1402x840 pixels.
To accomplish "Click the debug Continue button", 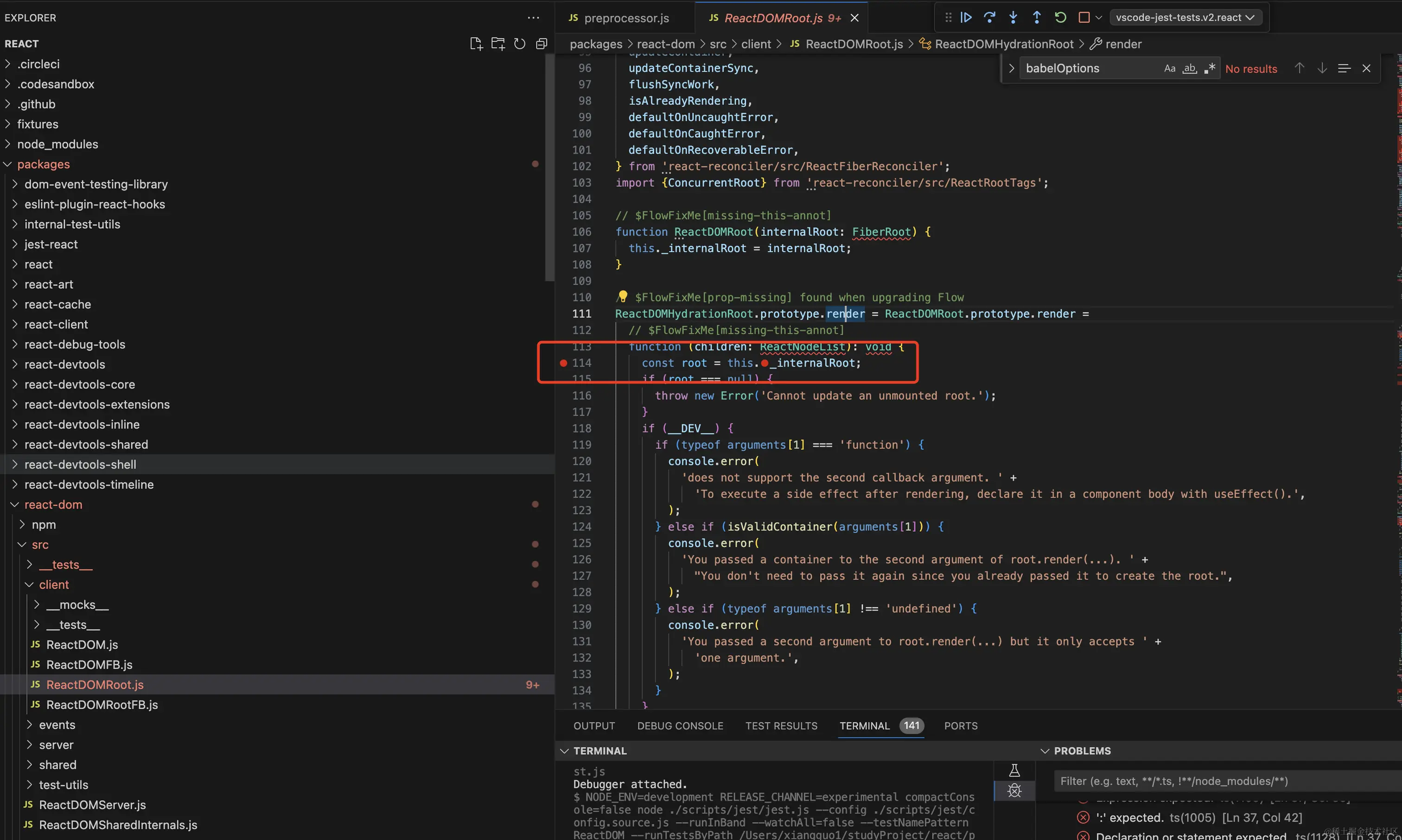I will coord(966,18).
